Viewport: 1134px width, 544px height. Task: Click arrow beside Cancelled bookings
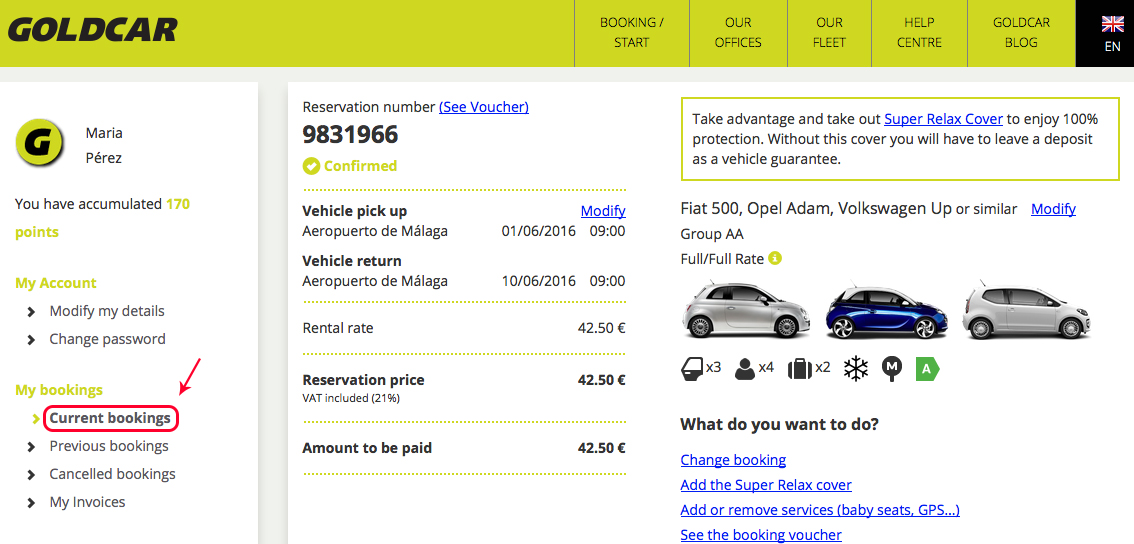click(31, 475)
